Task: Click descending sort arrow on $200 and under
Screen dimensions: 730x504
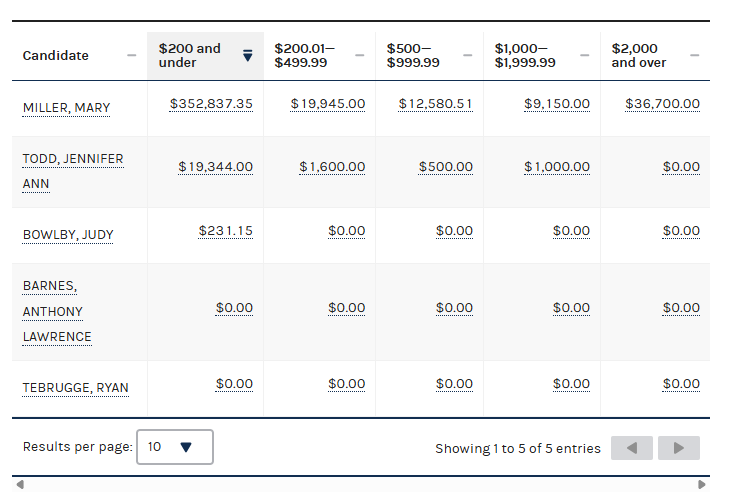Action: tap(248, 56)
